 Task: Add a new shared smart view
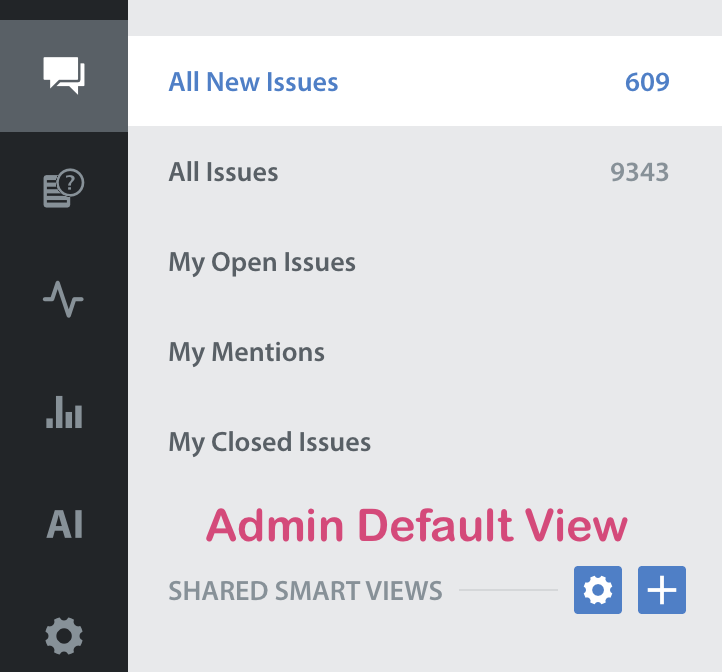click(662, 590)
